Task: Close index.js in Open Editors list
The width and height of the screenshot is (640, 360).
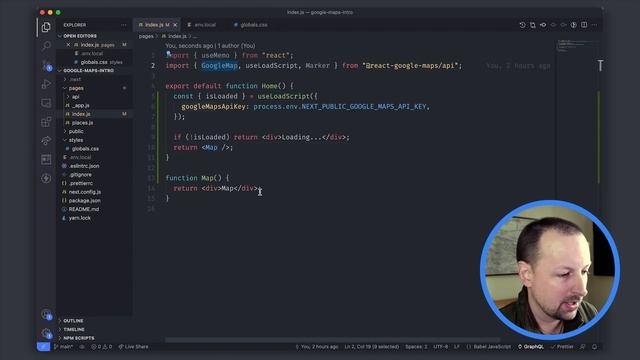Action: (x=68, y=45)
